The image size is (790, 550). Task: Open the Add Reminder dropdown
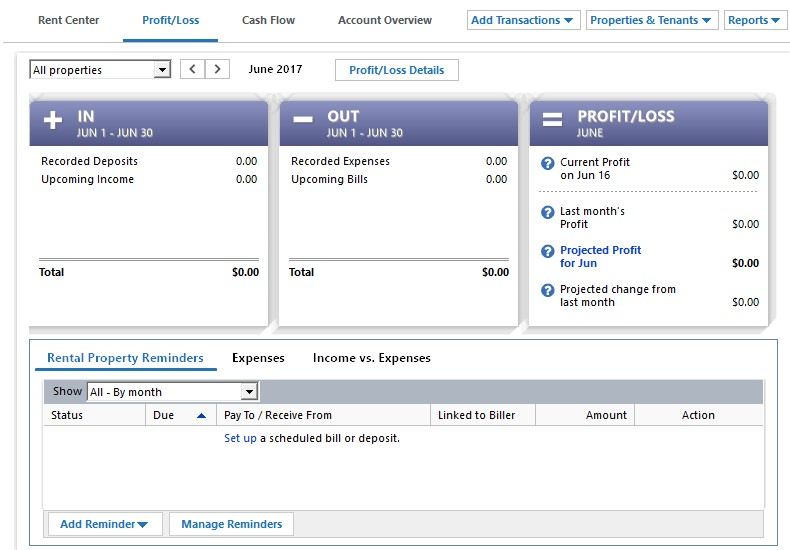tap(104, 524)
